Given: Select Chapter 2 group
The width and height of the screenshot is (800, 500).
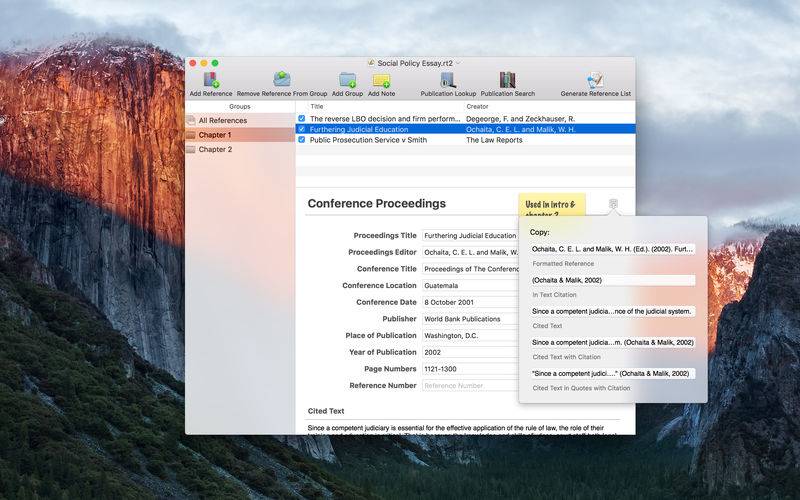Looking at the screenshot, I should (240, 149).
